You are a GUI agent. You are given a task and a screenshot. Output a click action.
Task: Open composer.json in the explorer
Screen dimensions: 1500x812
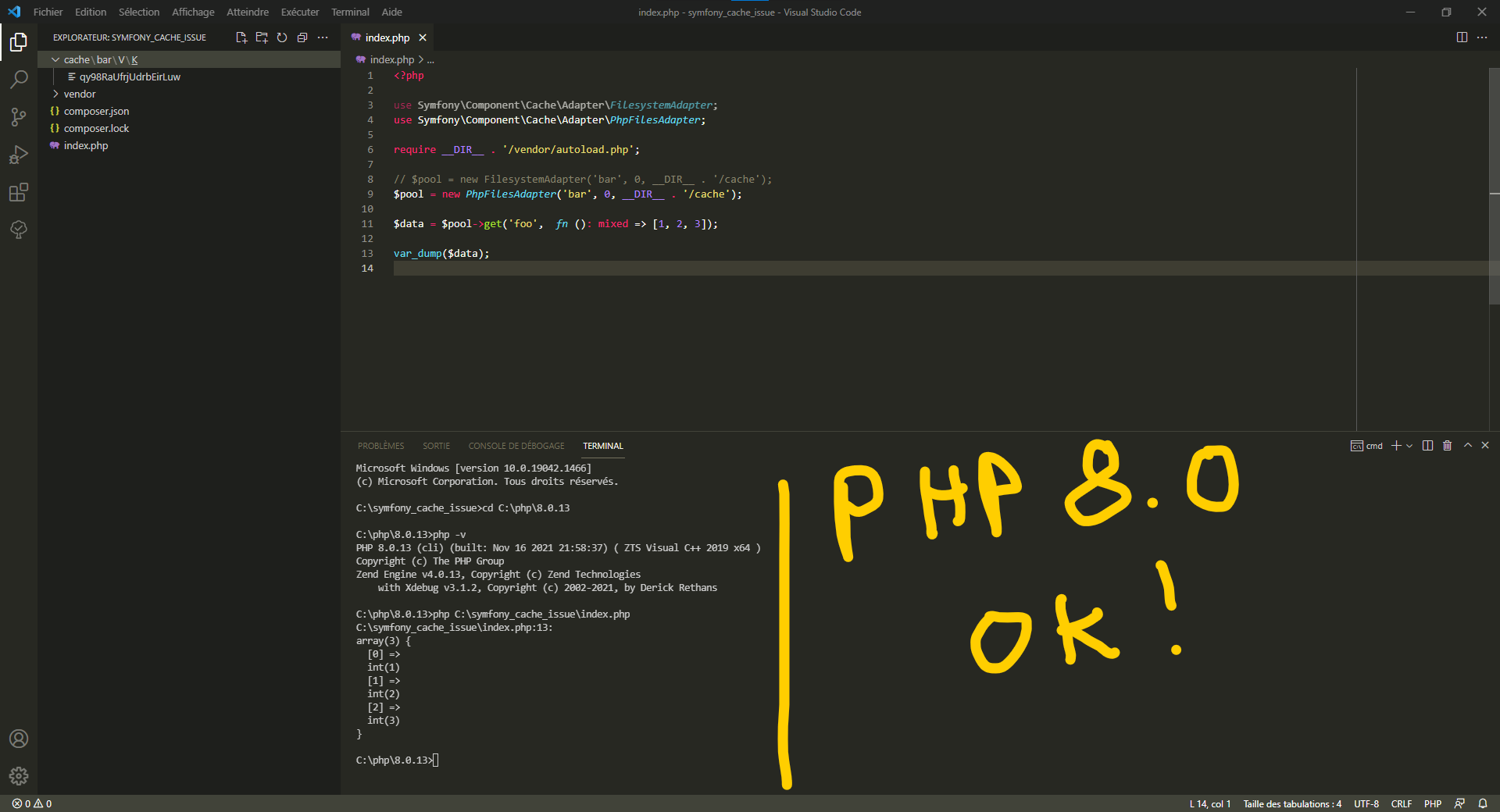coord(96,112)
